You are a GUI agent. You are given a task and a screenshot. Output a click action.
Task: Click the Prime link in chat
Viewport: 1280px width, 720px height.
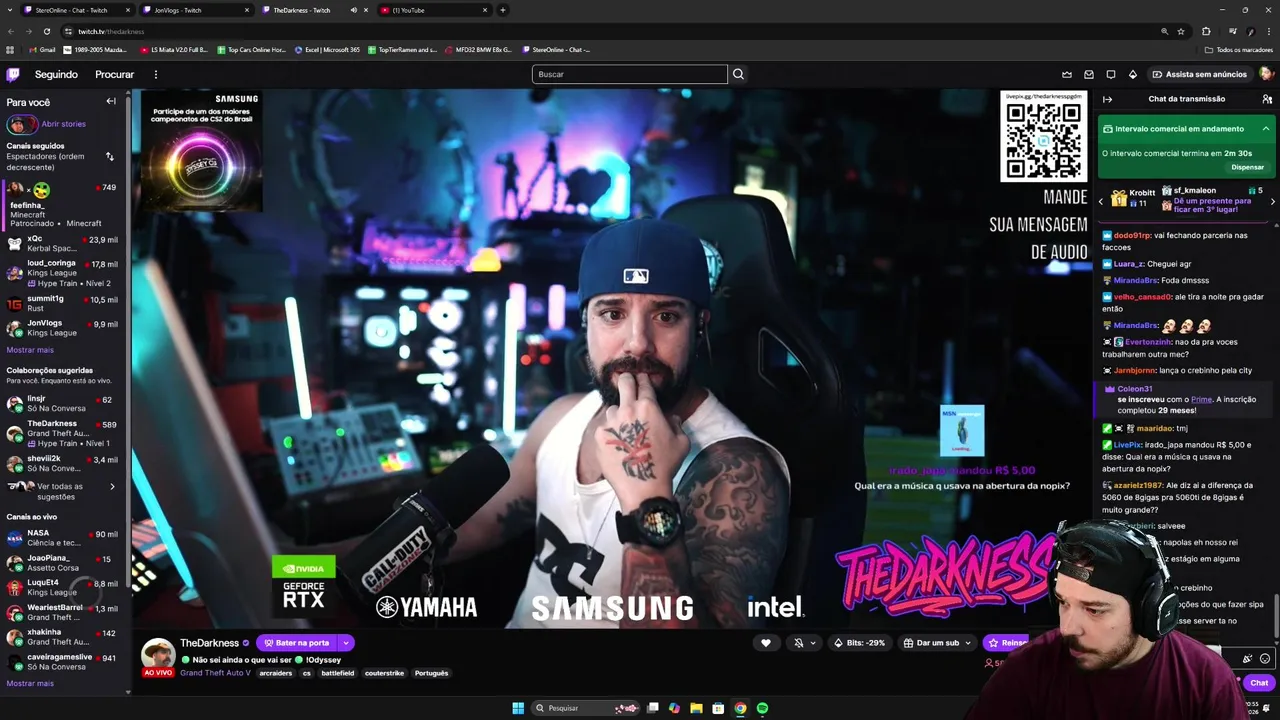(1202, 400)
